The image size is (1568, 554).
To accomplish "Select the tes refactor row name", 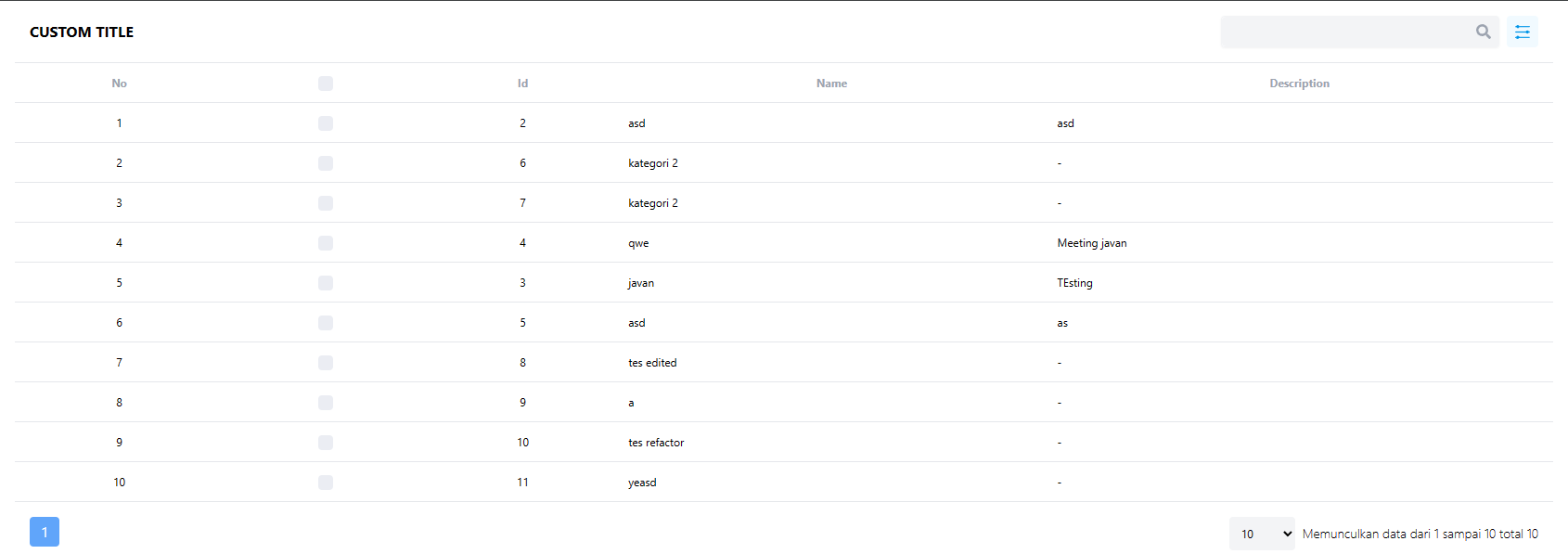I will pos(656,443).
